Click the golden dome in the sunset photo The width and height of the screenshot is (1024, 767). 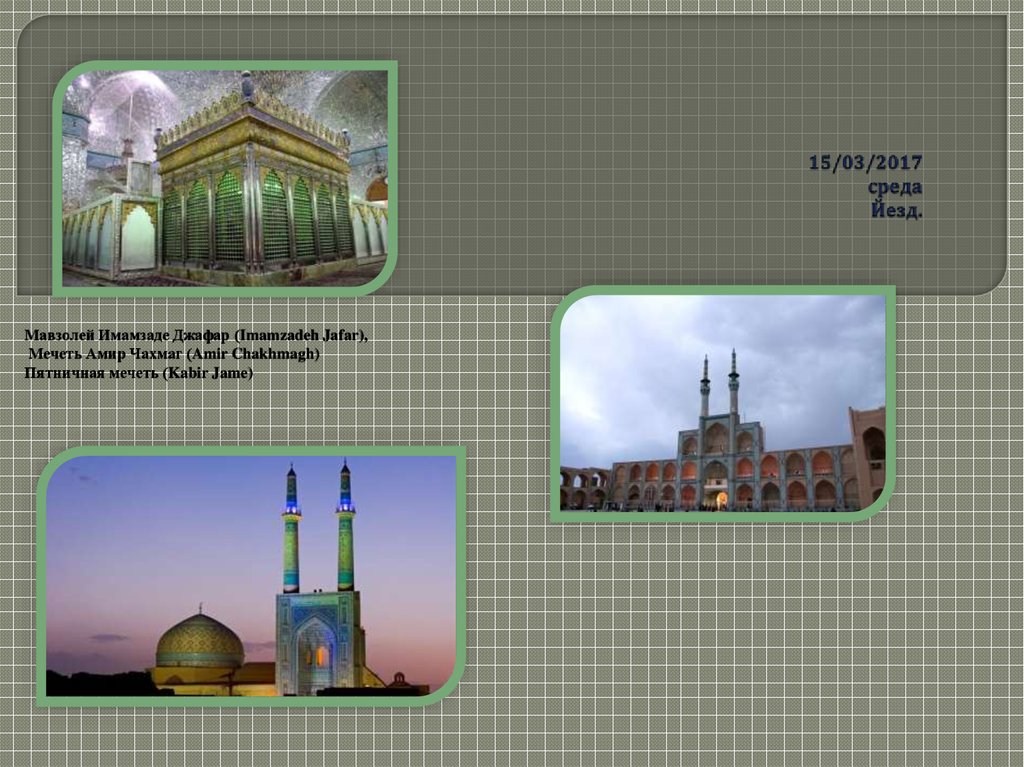click(200, 641)
